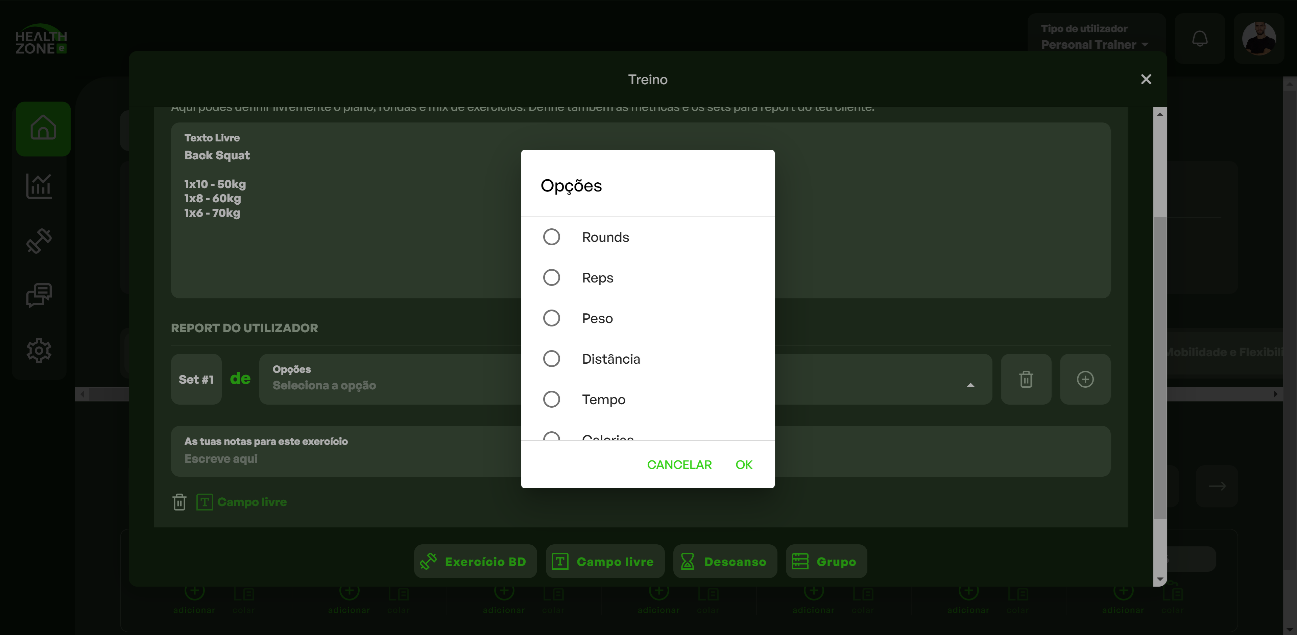
Task: Expand the Tipo de utilizador dropdown
Action: pyautogui.click(x=1096, y=38)
